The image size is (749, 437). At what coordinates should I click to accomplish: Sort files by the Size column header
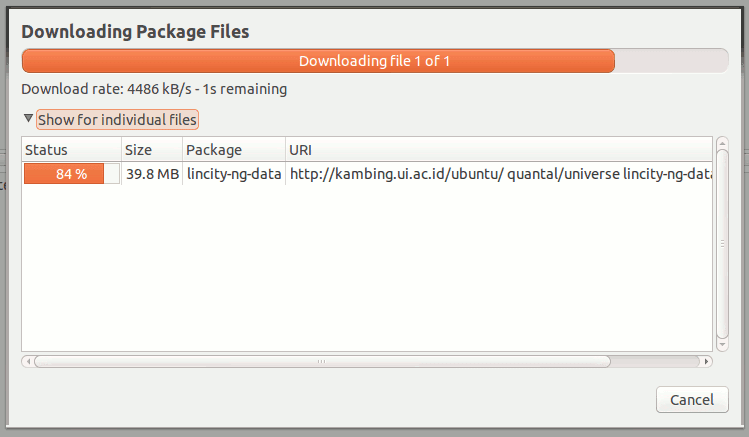click(x=151, y=150)
